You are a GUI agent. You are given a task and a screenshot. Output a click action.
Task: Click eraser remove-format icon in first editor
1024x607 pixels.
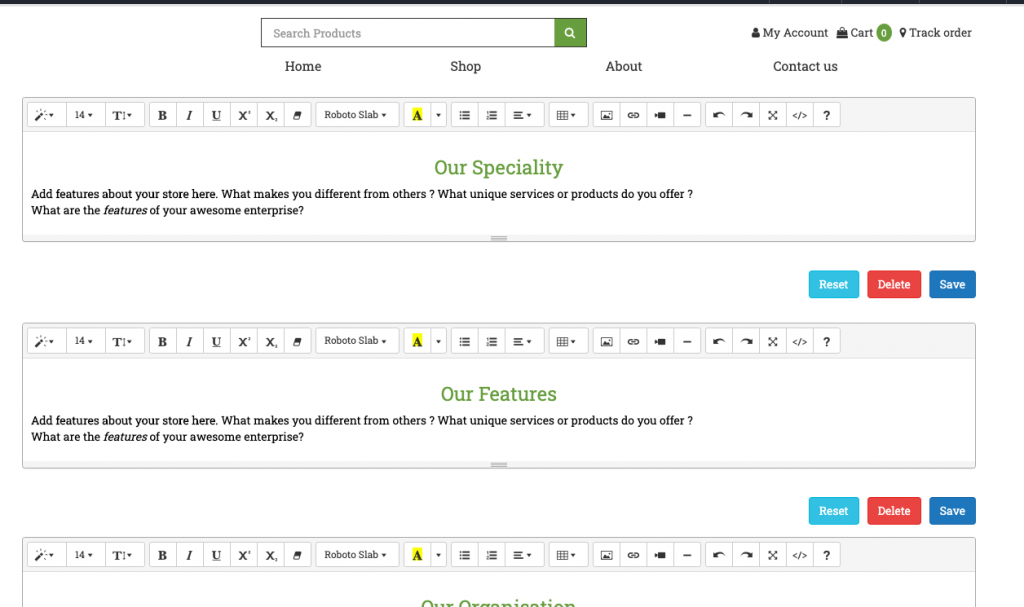[297, 115]
